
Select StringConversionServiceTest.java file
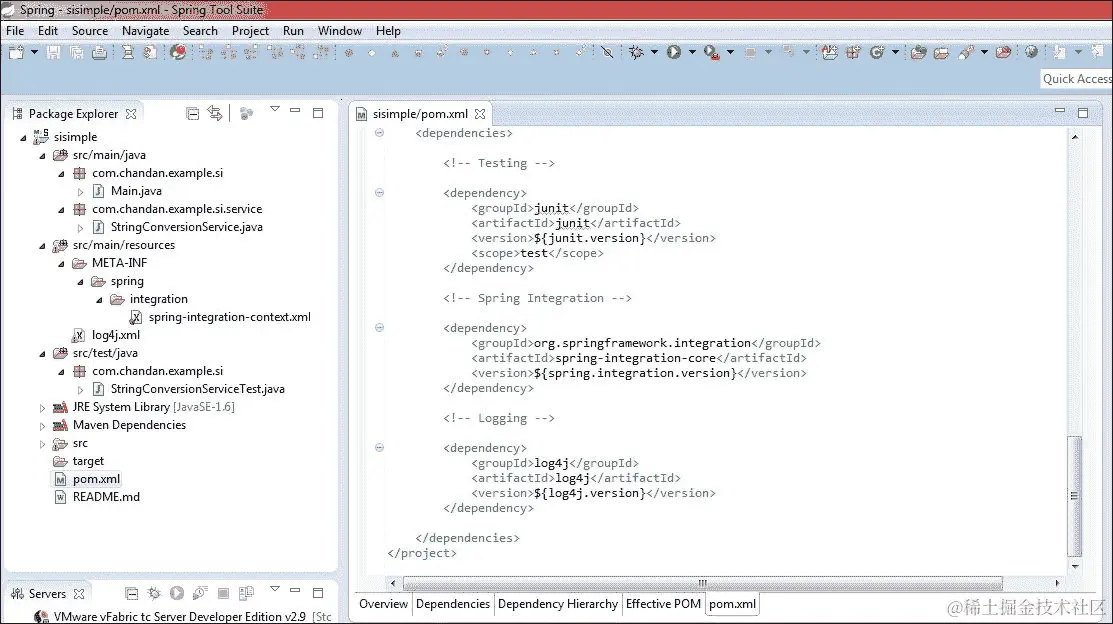(x=197, y=389)
